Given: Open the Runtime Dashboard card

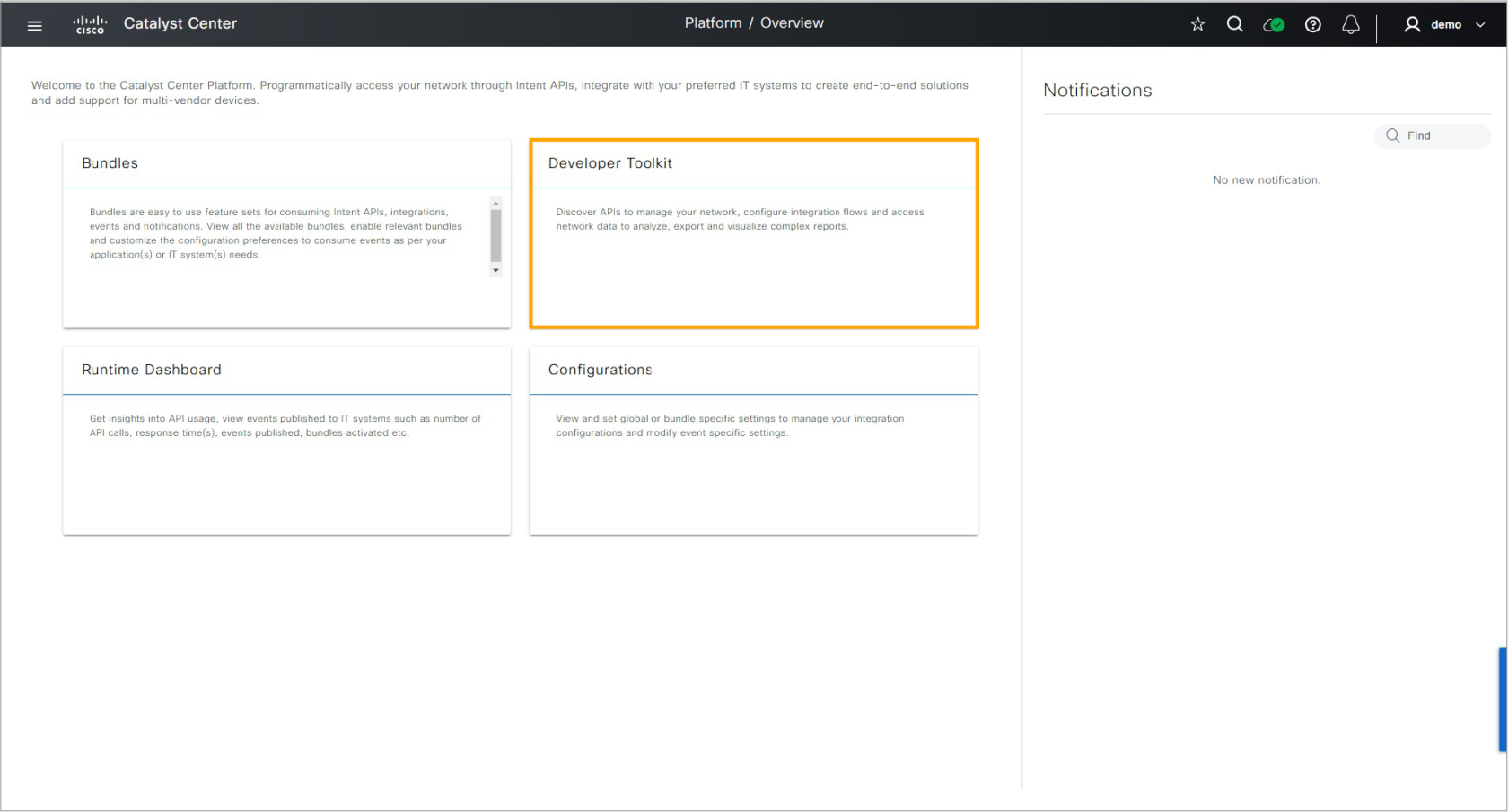Looking at the screenshot, I should 286,441.
